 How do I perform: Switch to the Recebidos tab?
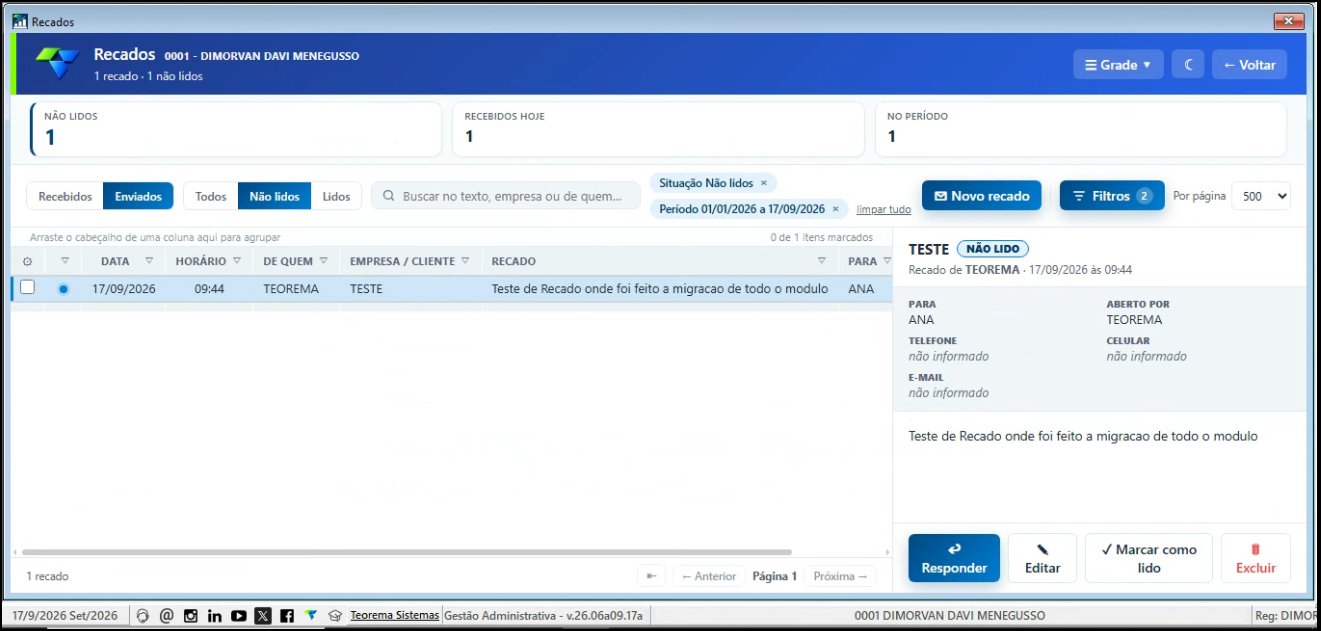(65, 196)
